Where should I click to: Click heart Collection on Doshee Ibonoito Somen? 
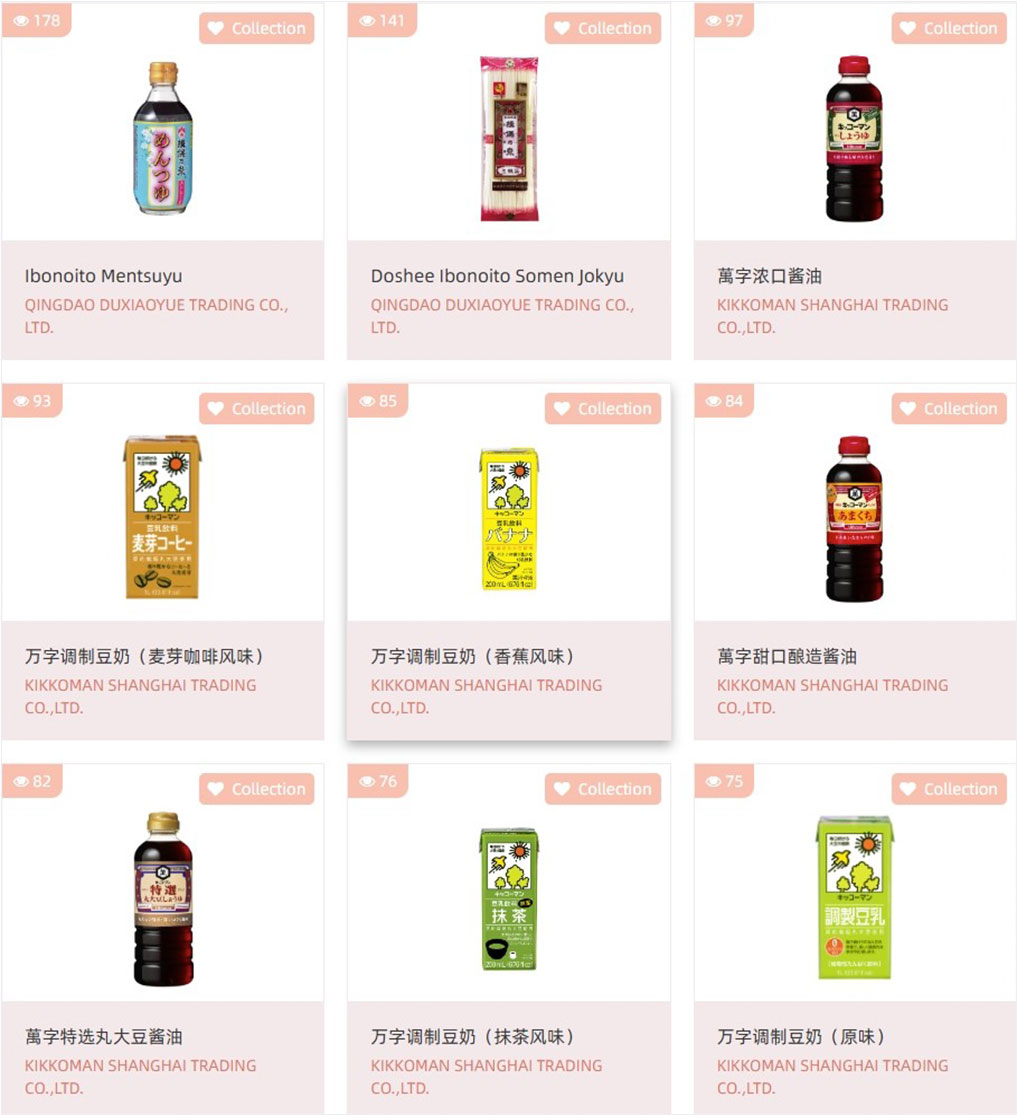(x=603, y=28)
